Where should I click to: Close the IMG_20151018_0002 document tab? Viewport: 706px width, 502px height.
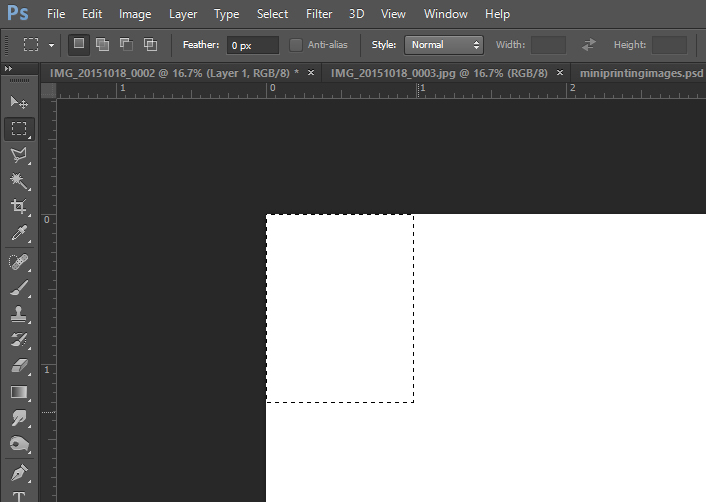coord(311,73)
